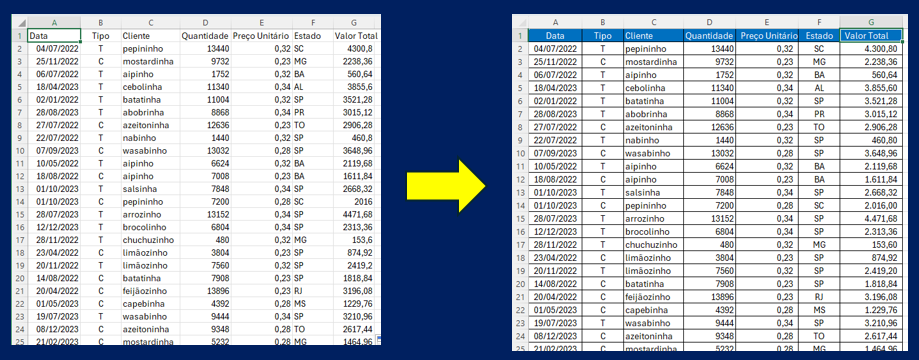This screenshot has width=919, height=360.
Task: Select the cell showing 153,60
Action: [x=872, y=244]
